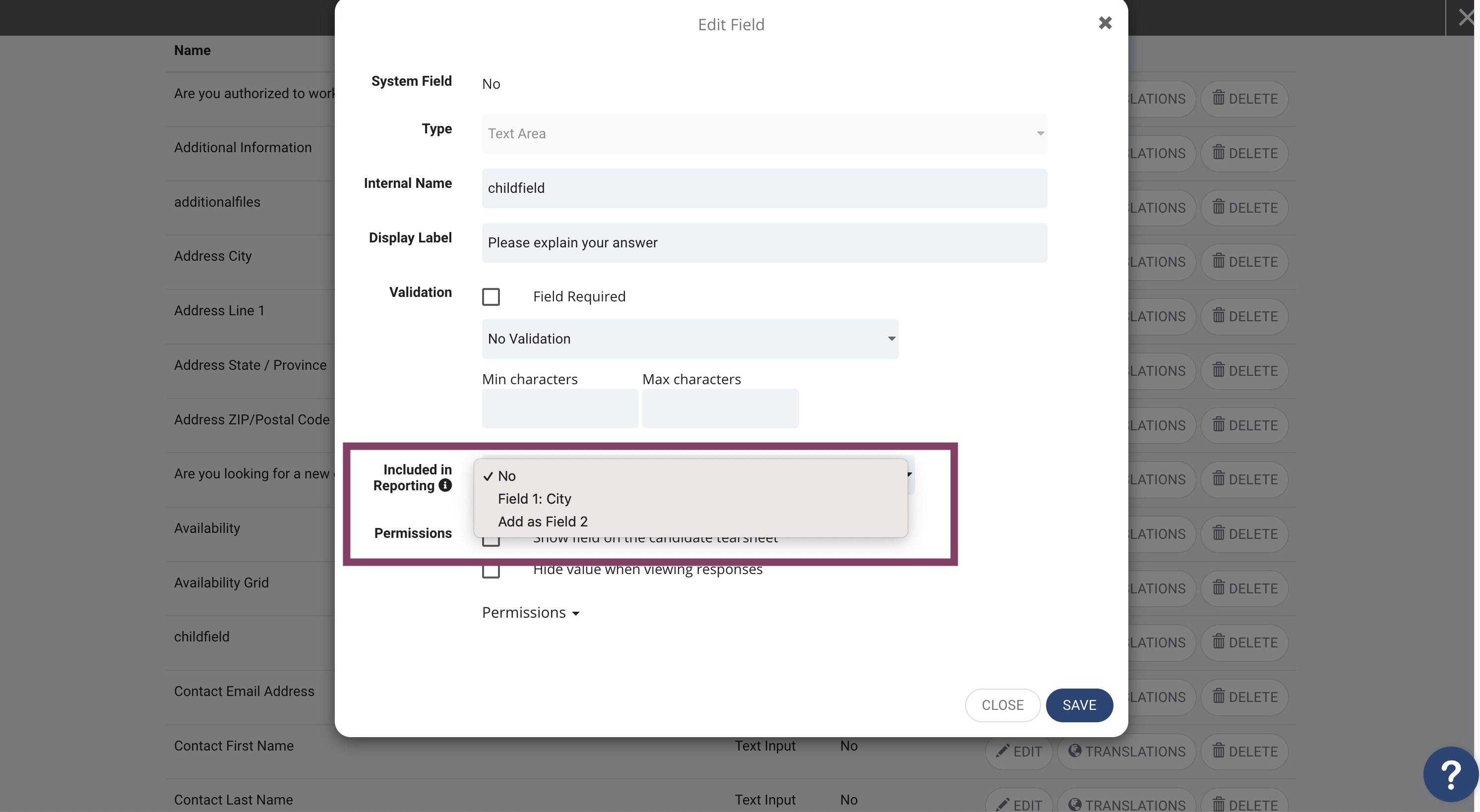
Task: Click the info icon beside Included in Reporting
Action: point(445,486)
